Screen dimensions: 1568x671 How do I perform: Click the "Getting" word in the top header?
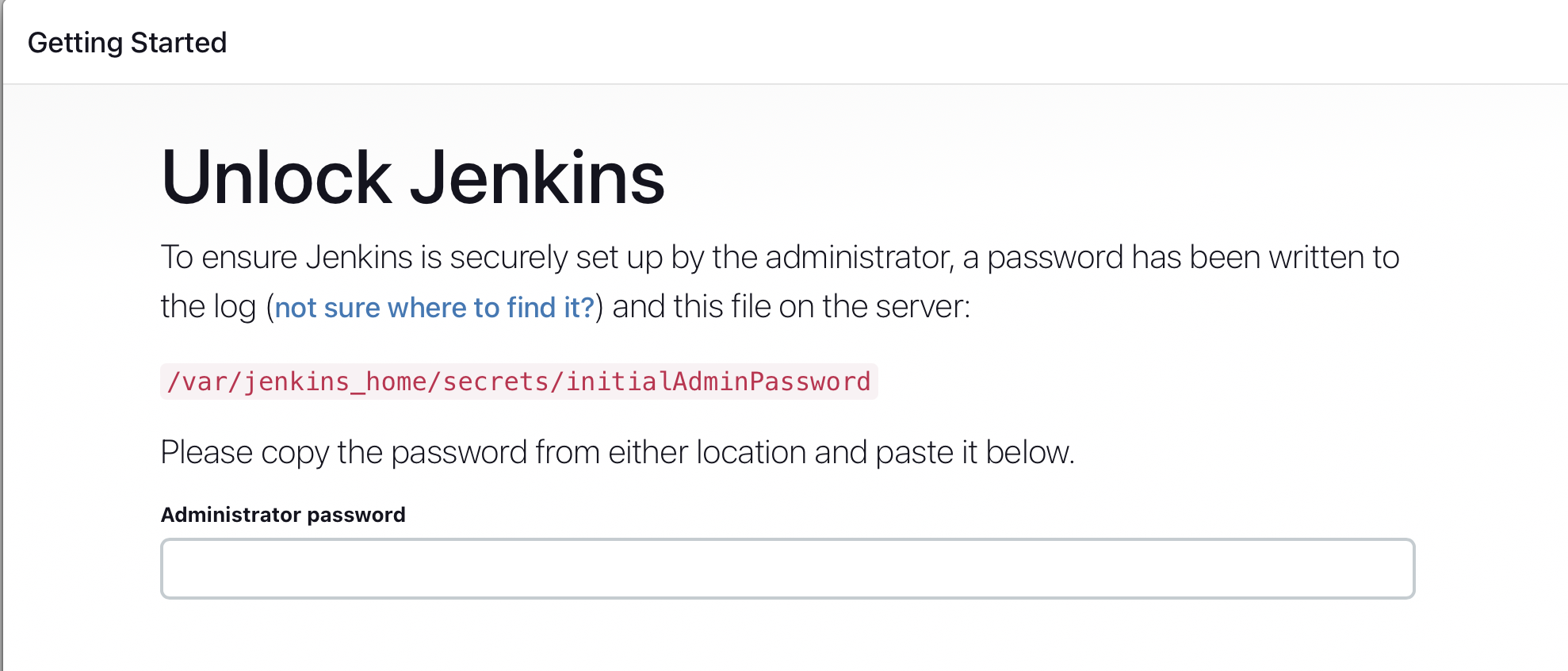pyautogui.click(x=75, y=43)
